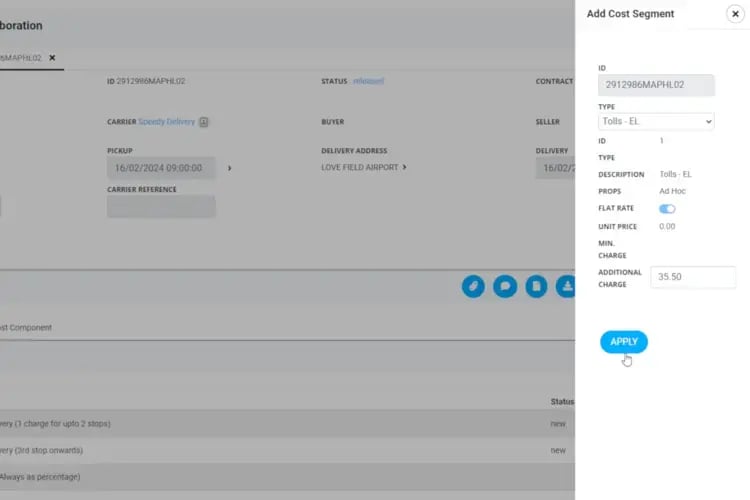Click the Carrier Reference input field
750x500 pixels.
[161, 207]
